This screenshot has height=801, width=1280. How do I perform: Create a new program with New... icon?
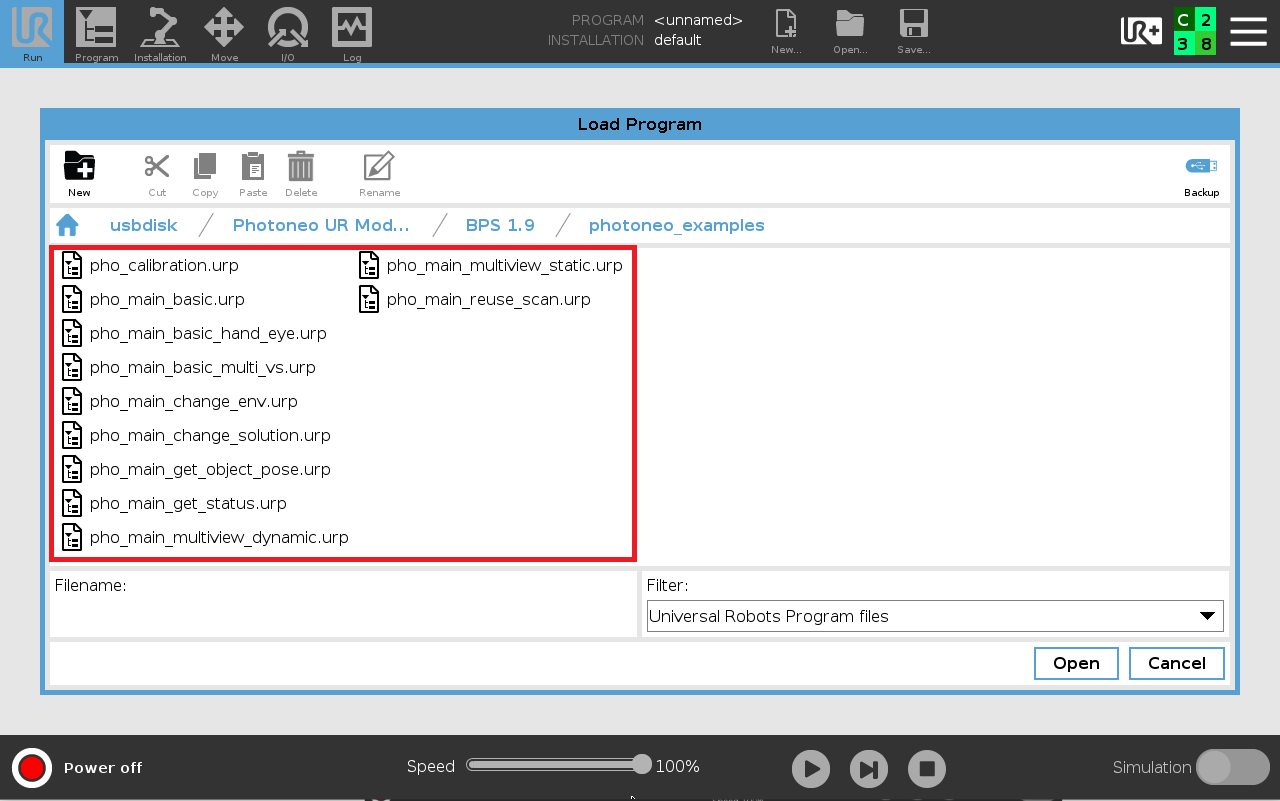(787, 32)
